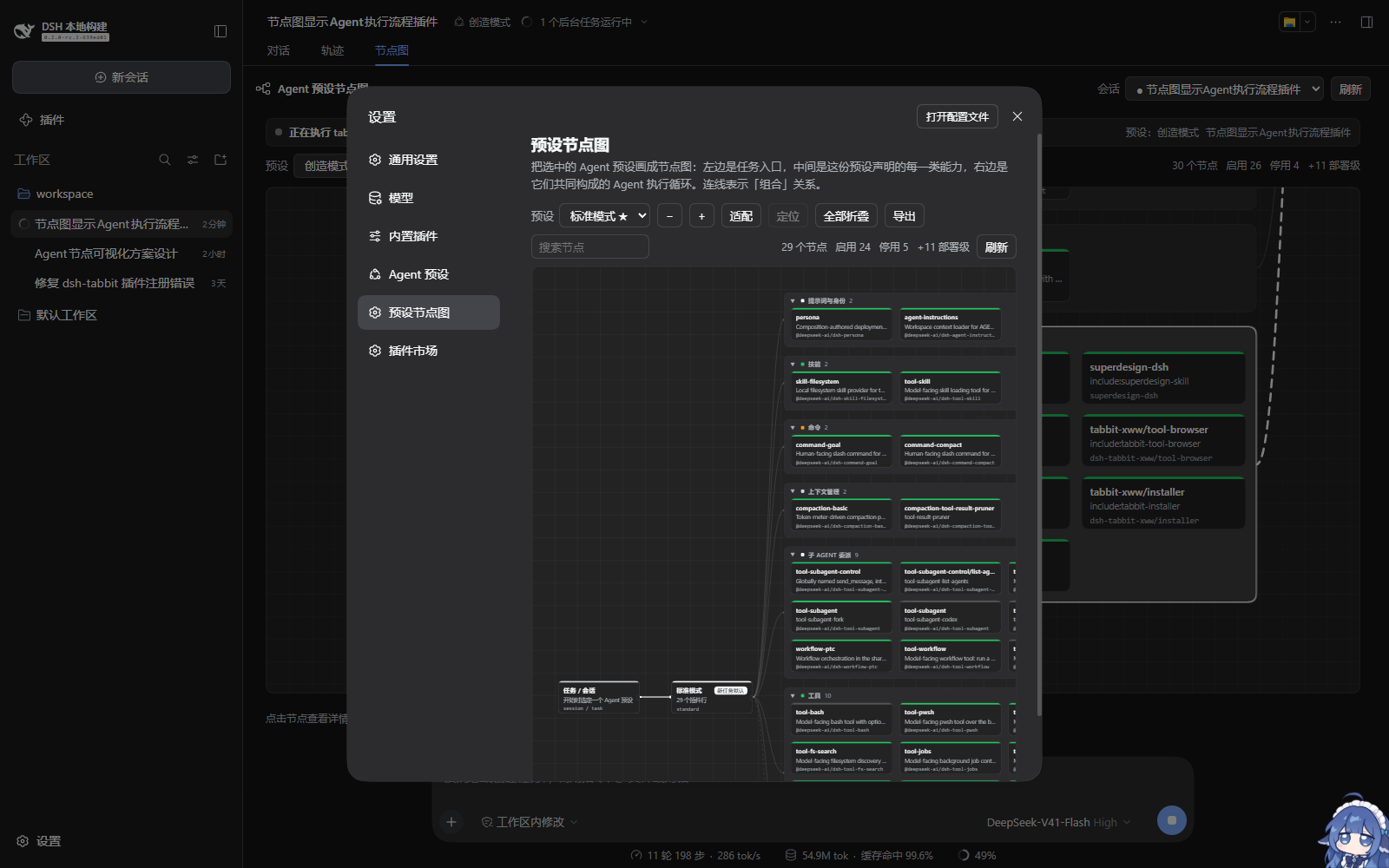1389x868 pixels.
Task: Select the persona node card
Action: tap(841, 325)
